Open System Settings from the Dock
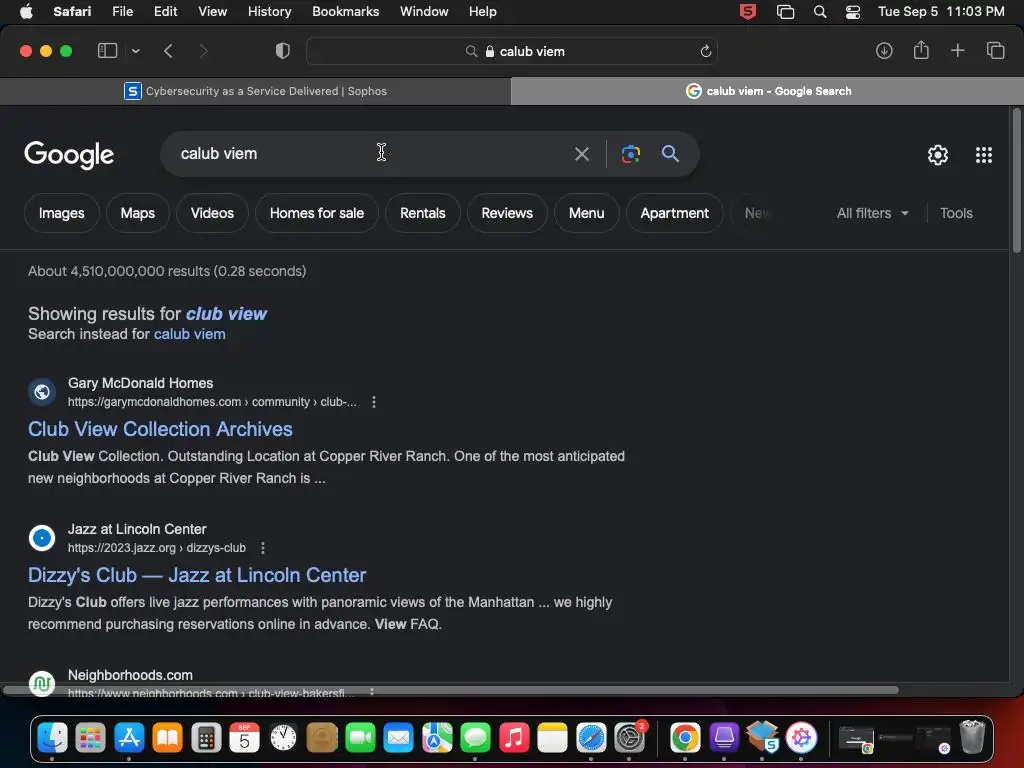The image size is (1024, 768). (x=630, y=738)
